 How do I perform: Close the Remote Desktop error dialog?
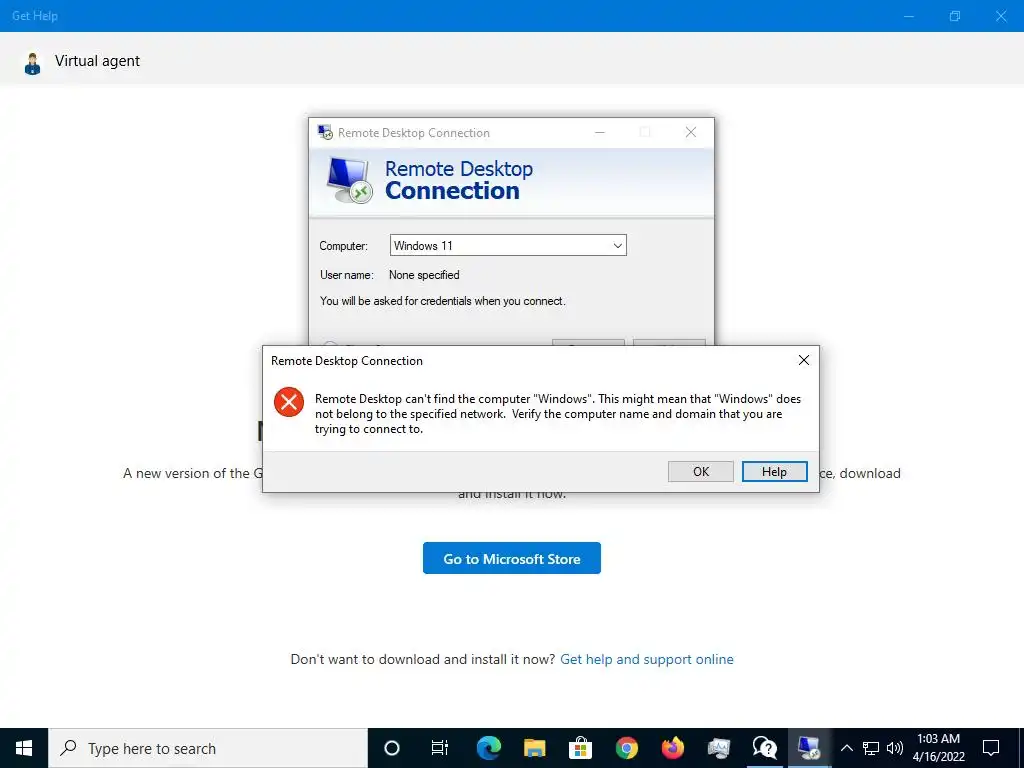point(804,360)
